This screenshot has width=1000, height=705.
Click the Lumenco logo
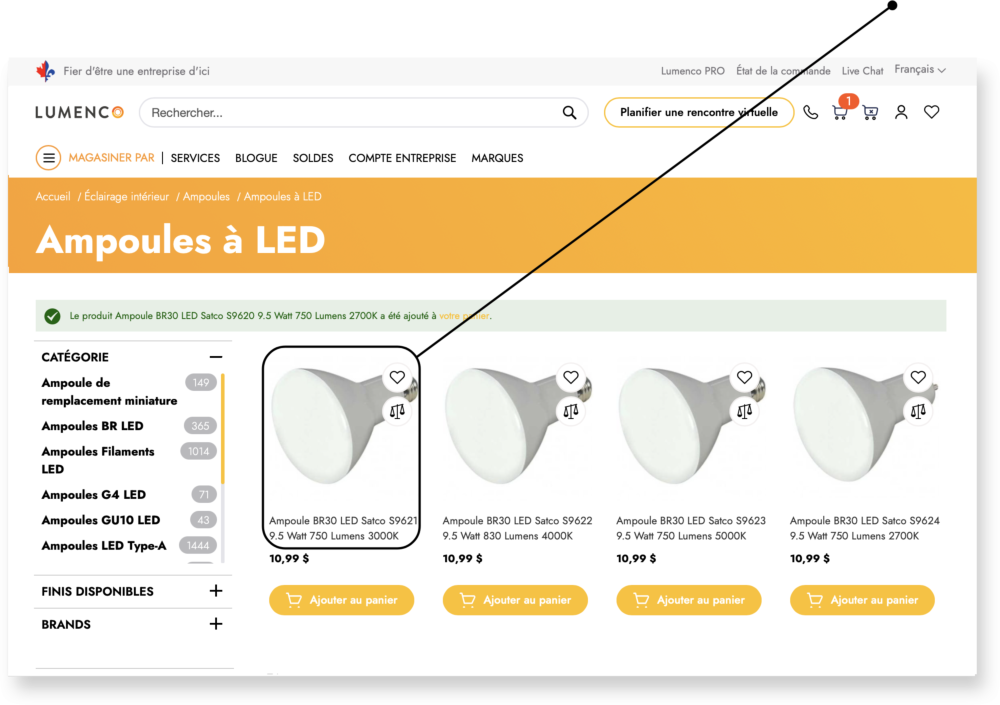(79, 113)
